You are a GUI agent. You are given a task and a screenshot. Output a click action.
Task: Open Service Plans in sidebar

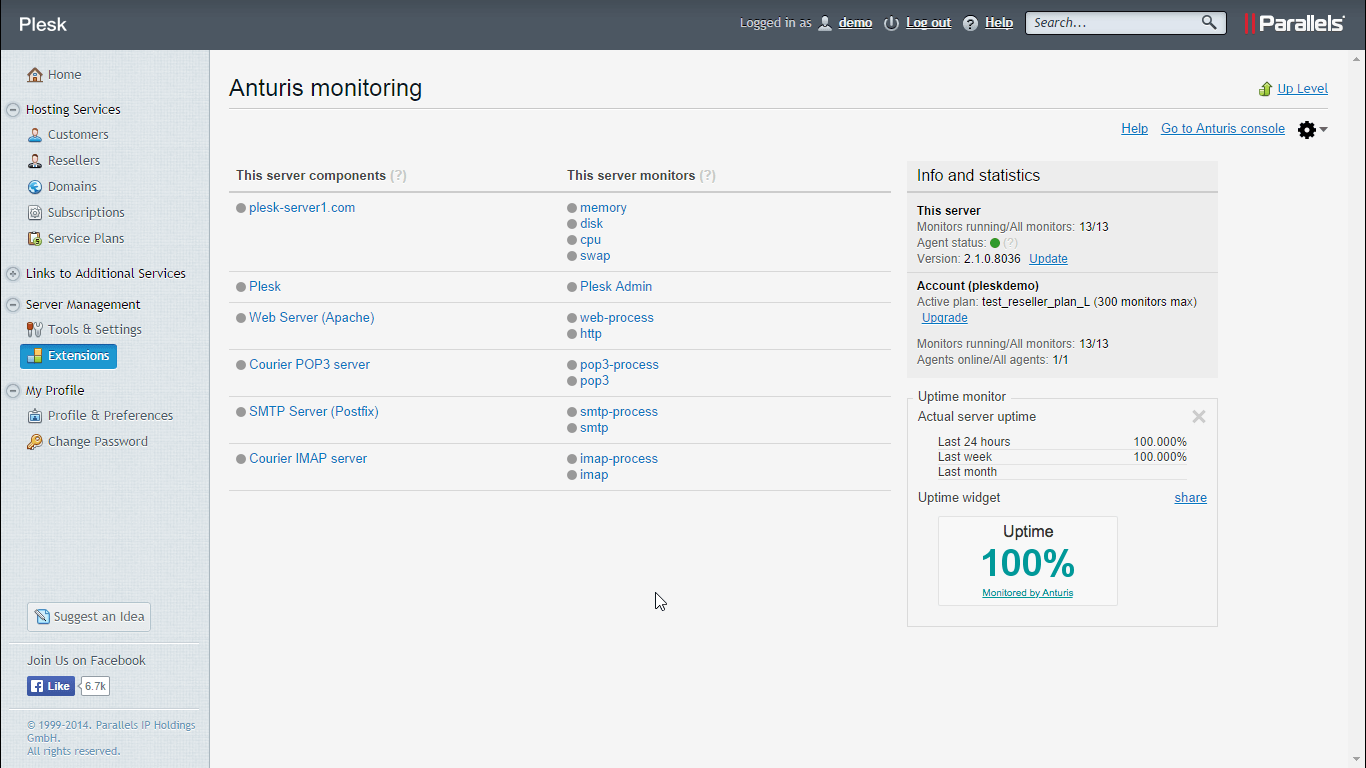[86, 239]
